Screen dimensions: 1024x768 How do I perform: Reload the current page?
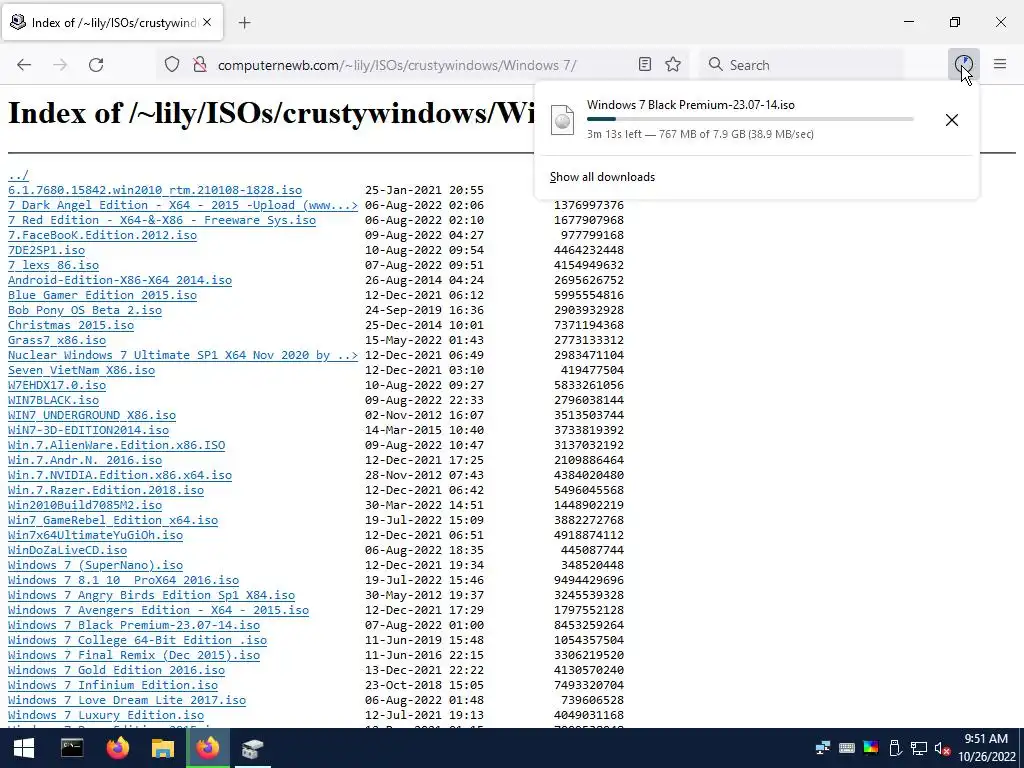[96, 65]
